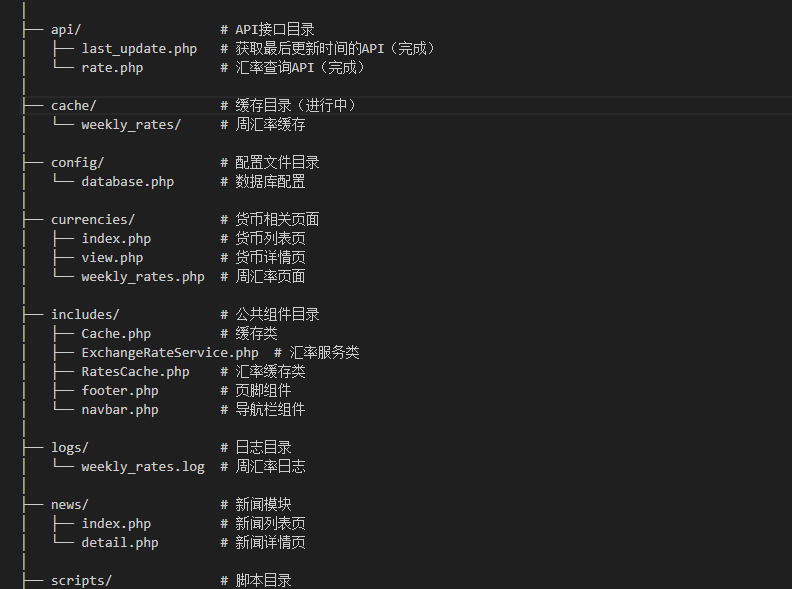Click comment '汇率缓存类'
This screenshot has width=792, height=589.
pos(270,372)
